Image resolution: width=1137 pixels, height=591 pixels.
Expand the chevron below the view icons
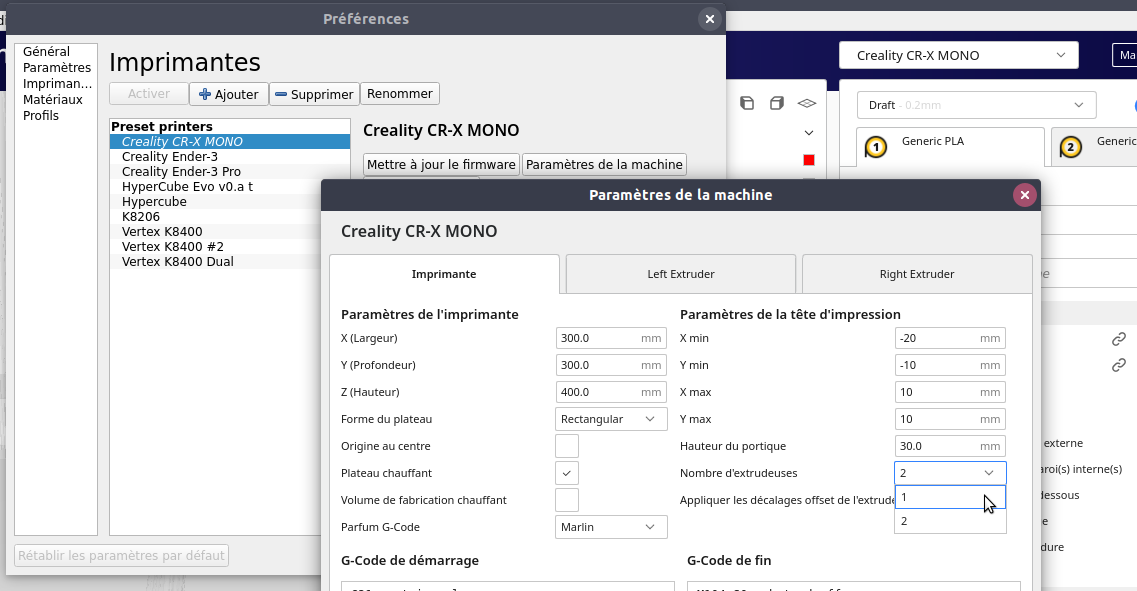pos(809,133)
